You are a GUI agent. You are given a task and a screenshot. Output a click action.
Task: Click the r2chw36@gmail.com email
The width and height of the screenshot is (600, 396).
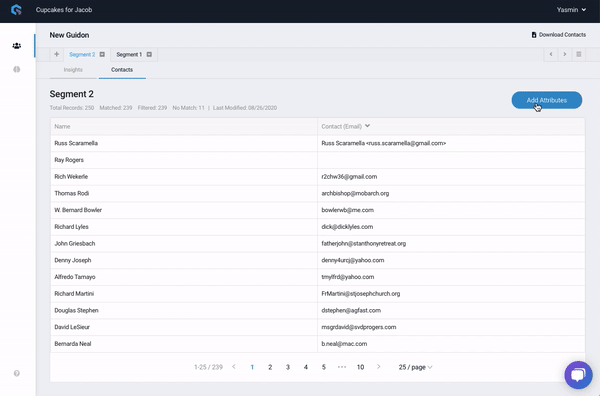[349, 176]
